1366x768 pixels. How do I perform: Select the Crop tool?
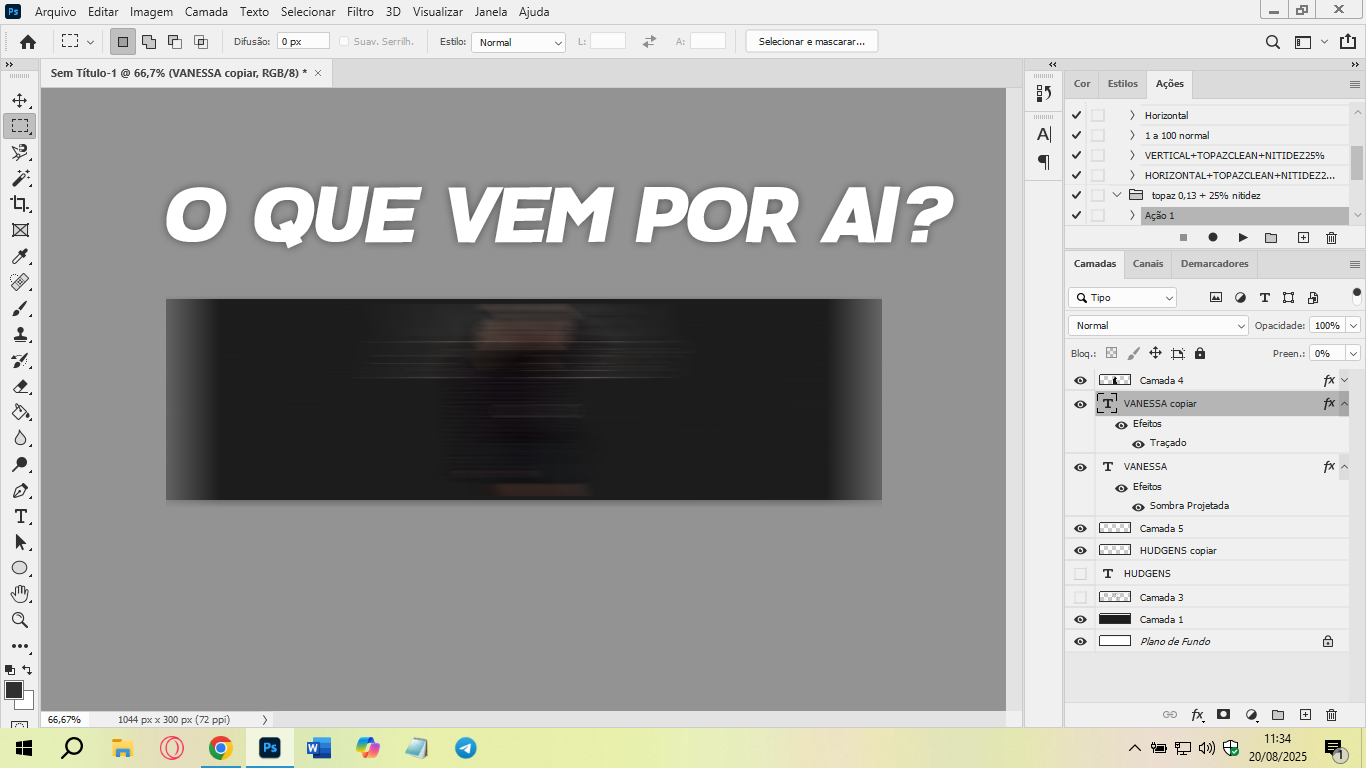[19, 204]
